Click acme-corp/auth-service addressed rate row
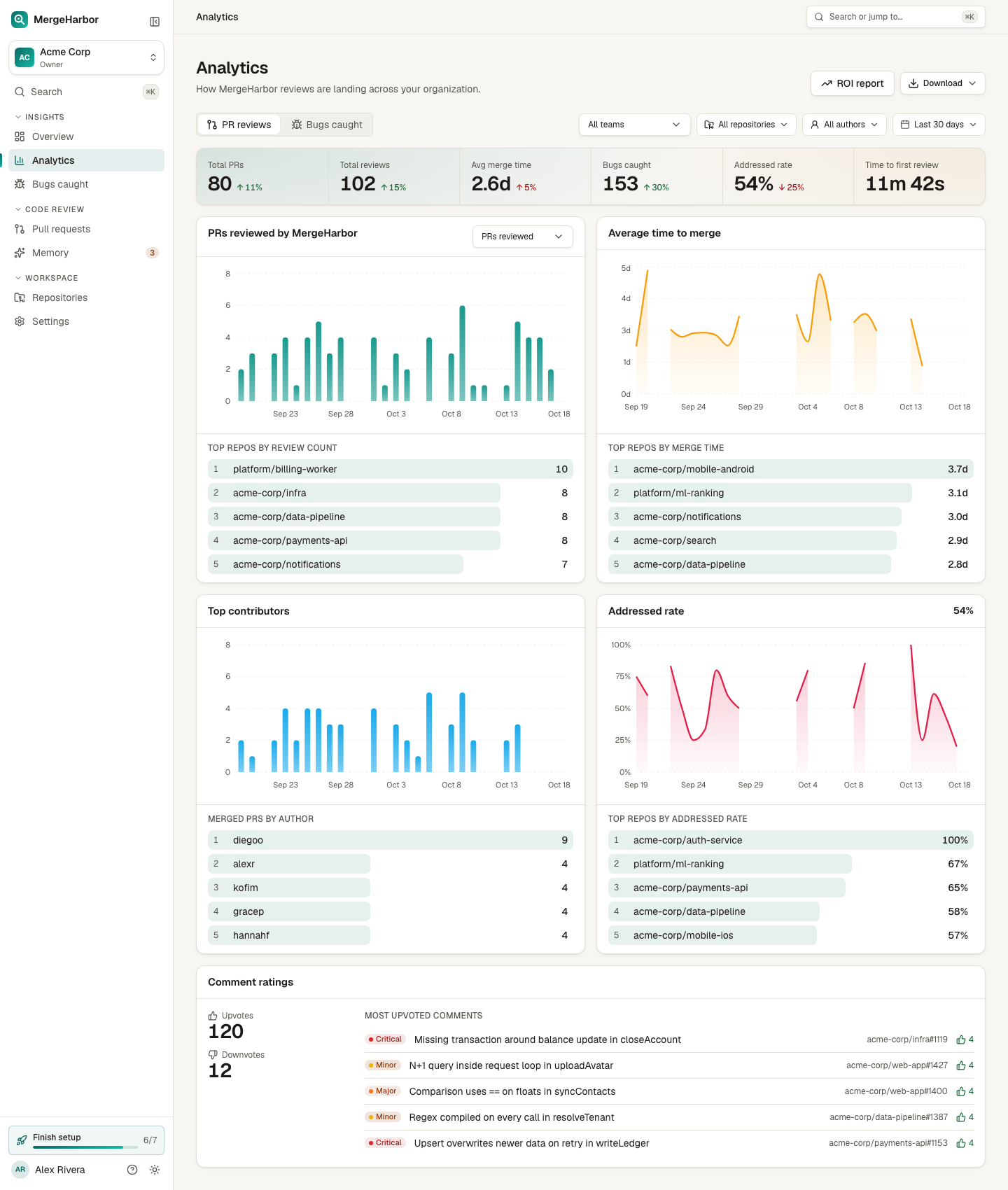The height and width of the screenshot is (1190, 1008). tap(791, 840)
